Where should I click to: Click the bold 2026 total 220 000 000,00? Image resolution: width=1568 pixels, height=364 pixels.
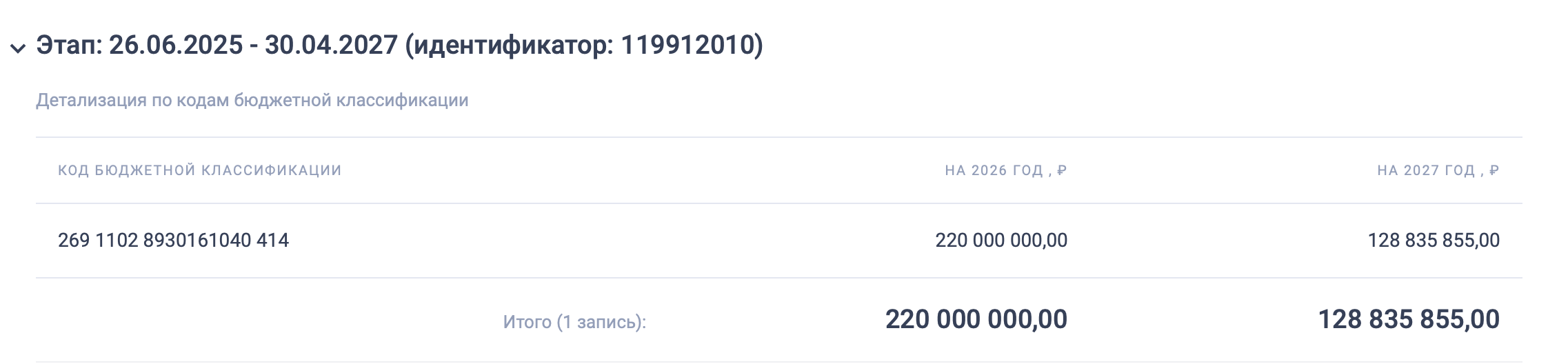tap(976, 320)
